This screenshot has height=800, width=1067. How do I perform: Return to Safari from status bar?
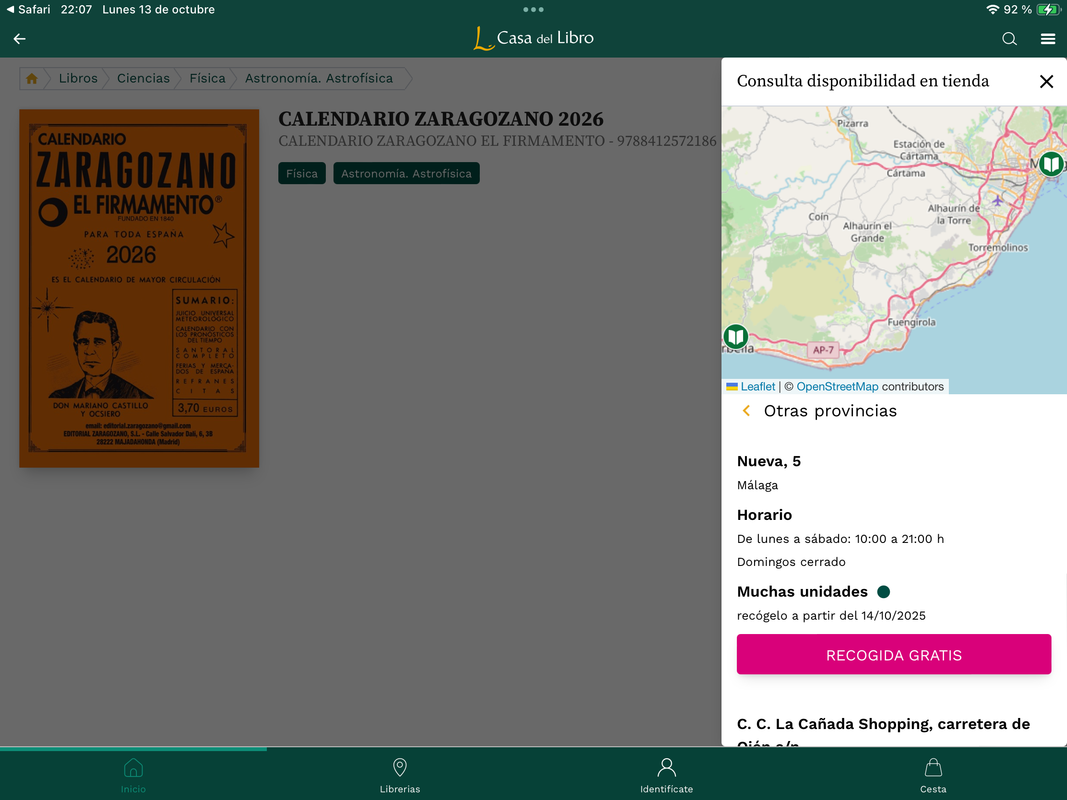click(x=28, y=10)
